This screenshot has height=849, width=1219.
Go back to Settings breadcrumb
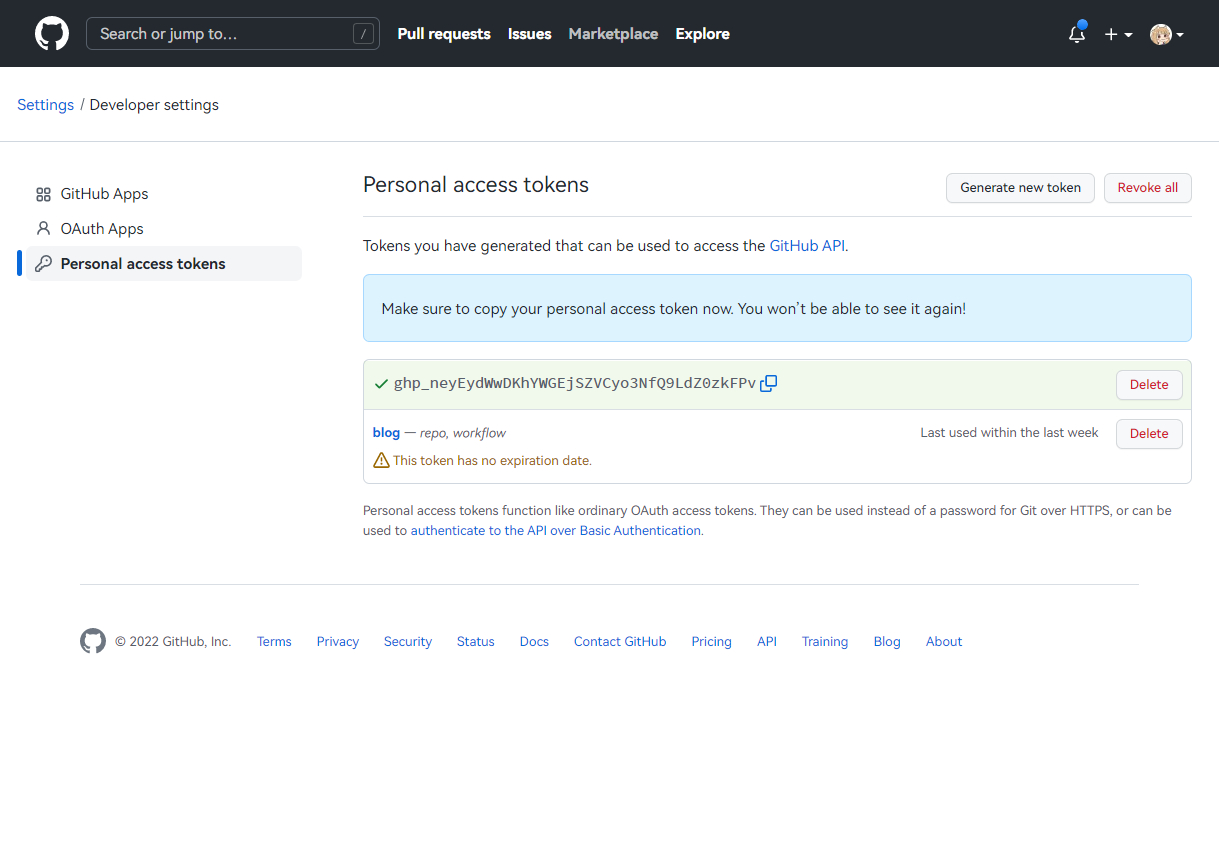tap(46, 105)
